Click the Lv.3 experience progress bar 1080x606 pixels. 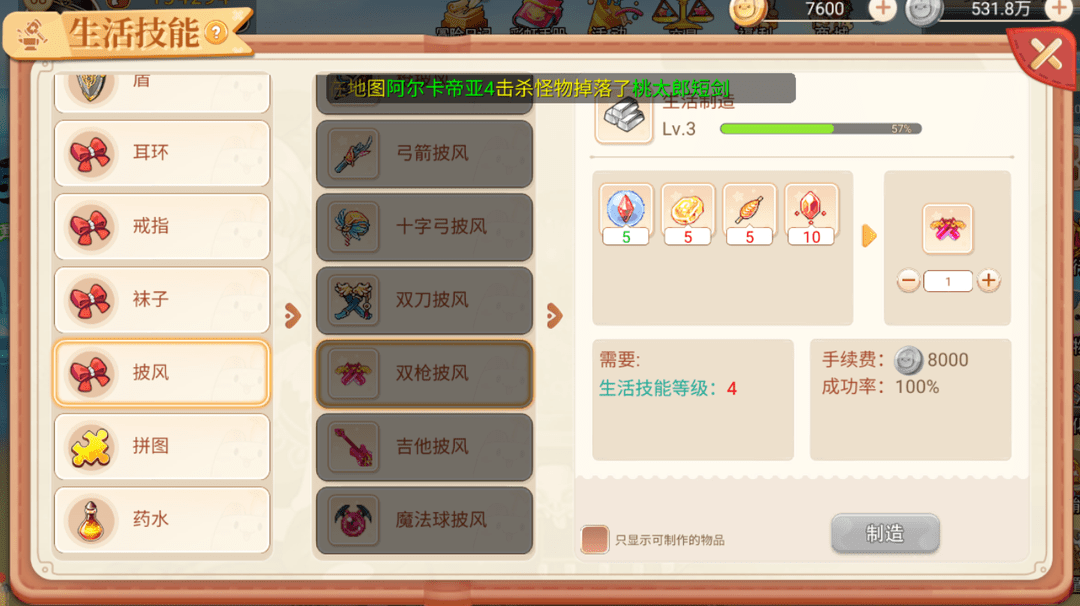click(x=820, y=129)
